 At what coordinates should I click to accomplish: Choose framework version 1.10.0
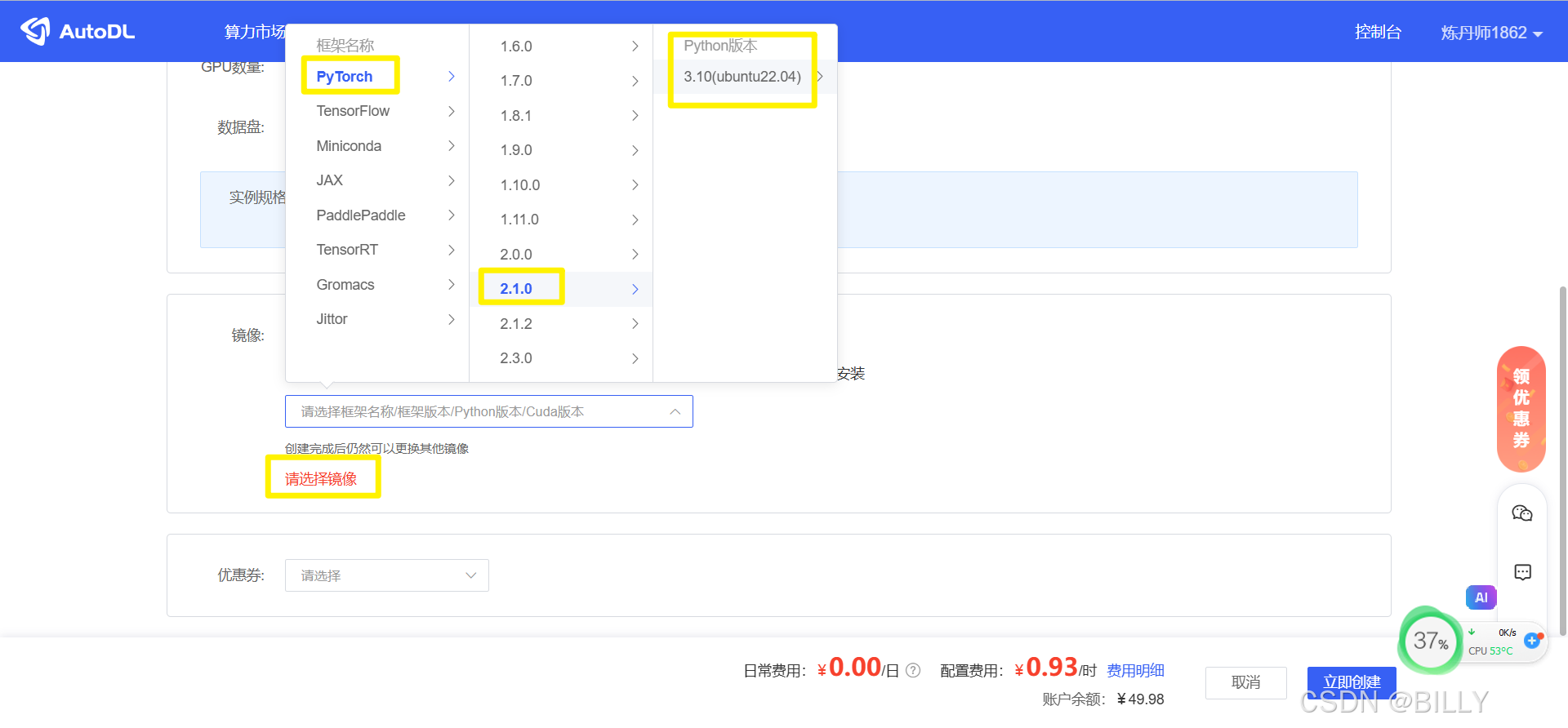pyautogui.click(x=561, y=185)
